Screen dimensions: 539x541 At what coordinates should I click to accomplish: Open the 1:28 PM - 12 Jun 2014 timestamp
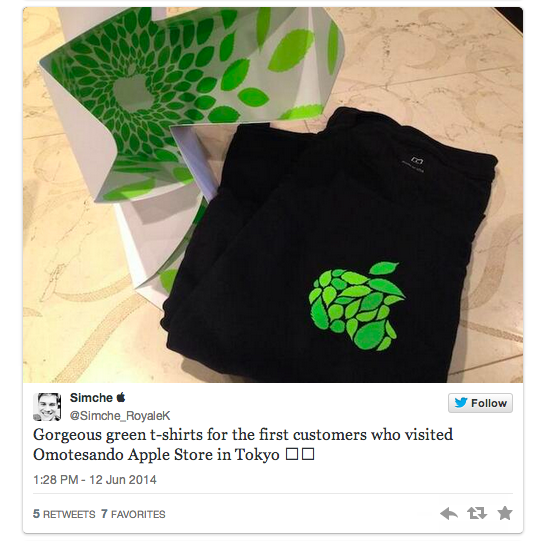coord(95,480)
